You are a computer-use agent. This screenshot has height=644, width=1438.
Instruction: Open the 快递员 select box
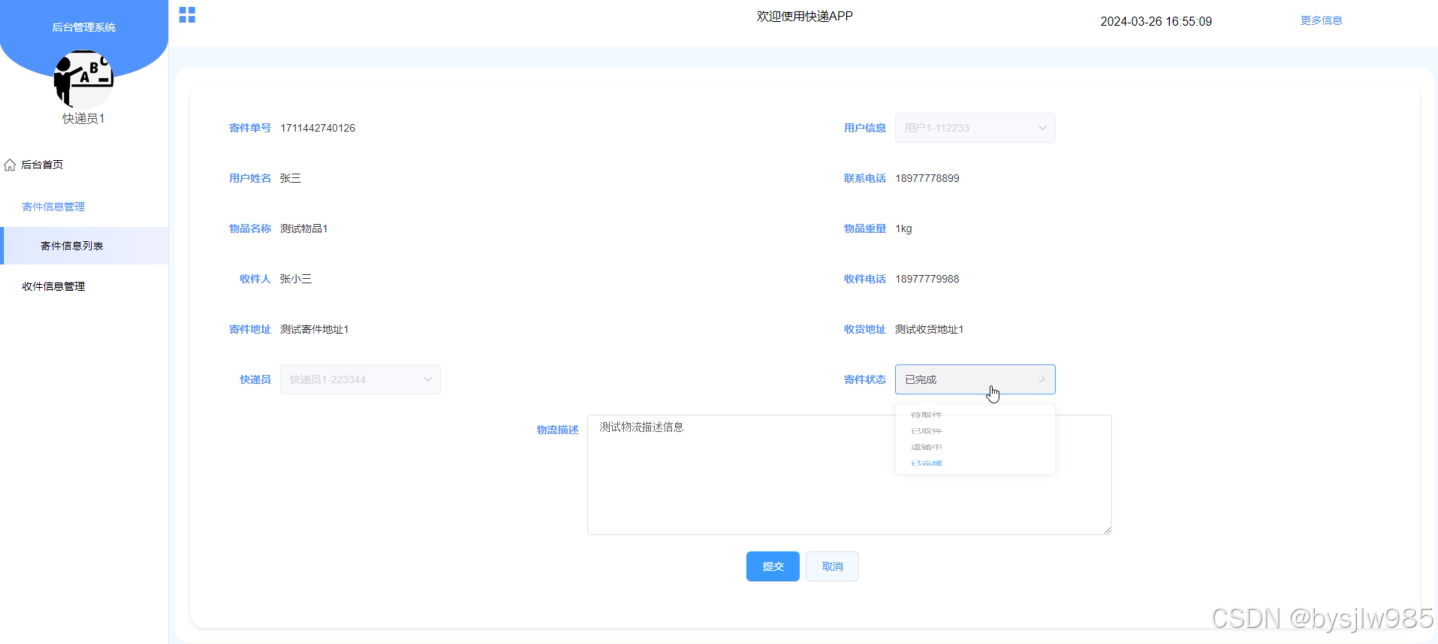click(x=360, y=379)
